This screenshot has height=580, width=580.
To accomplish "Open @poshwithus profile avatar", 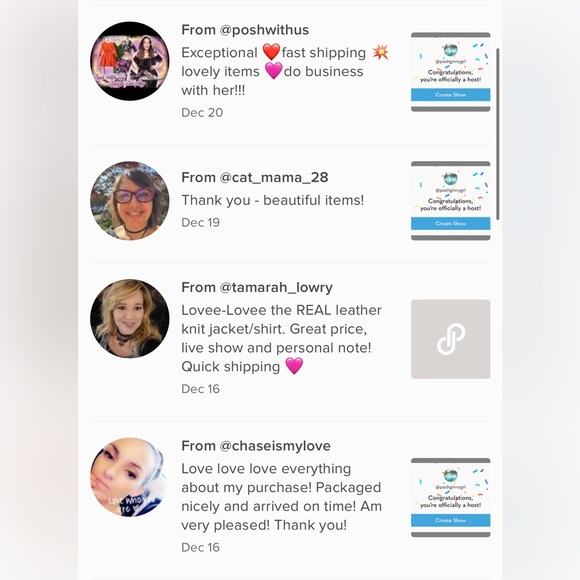I will tap(129, 61).
